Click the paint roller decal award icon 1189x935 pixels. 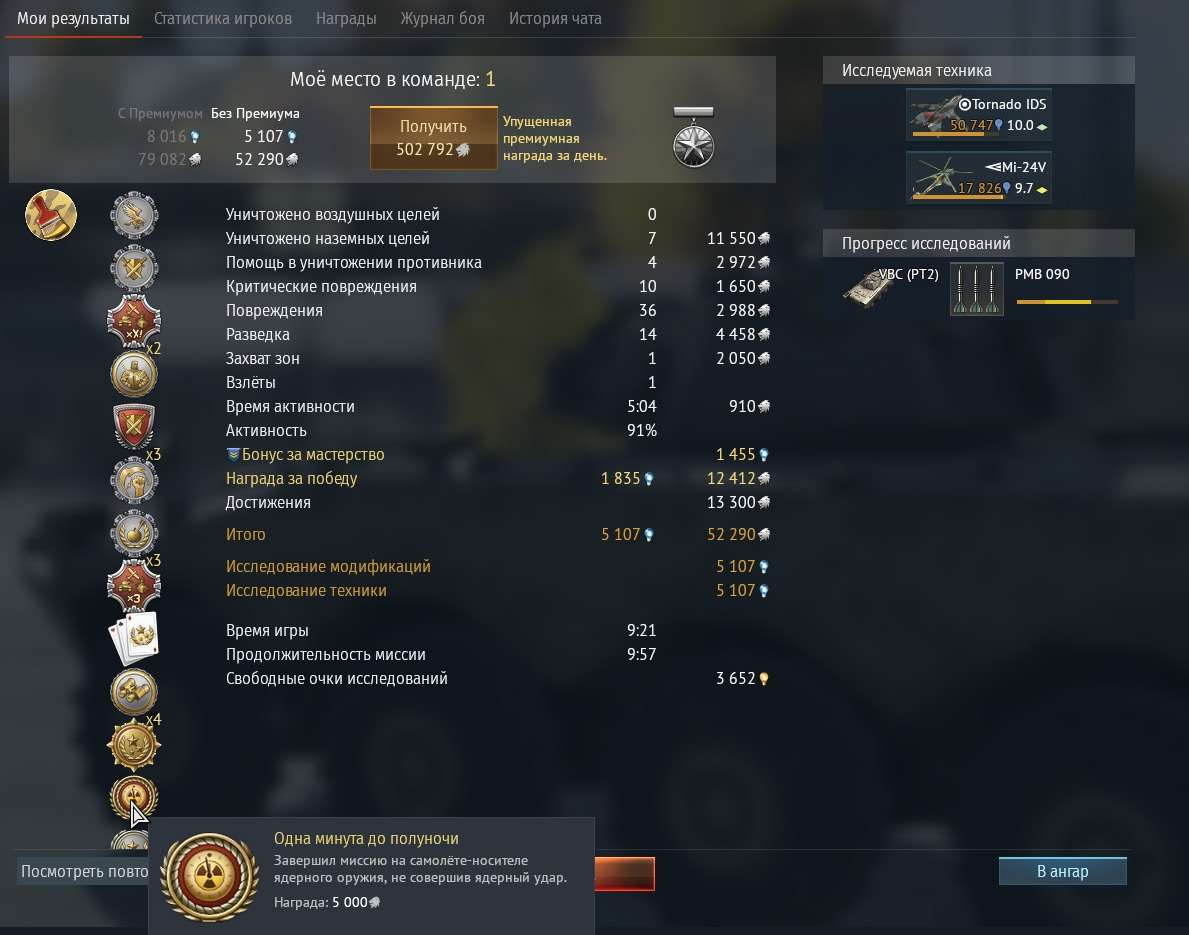(51, 215)
